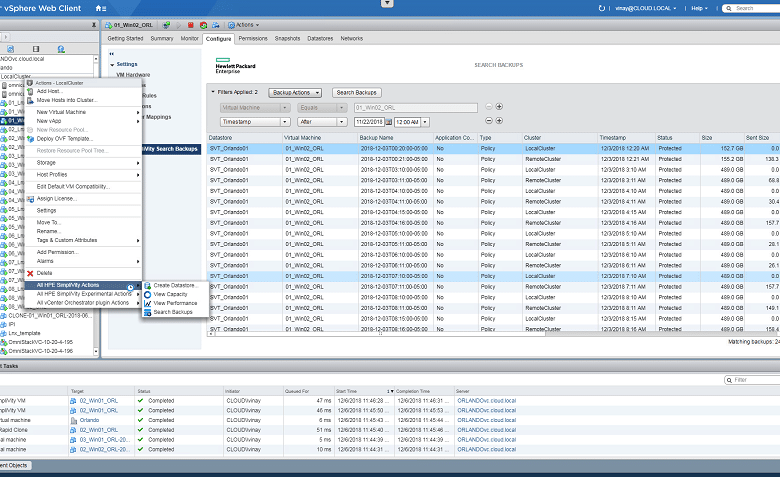Switch to the Summary tab
The image size is (780, 477).
point(162,38)
